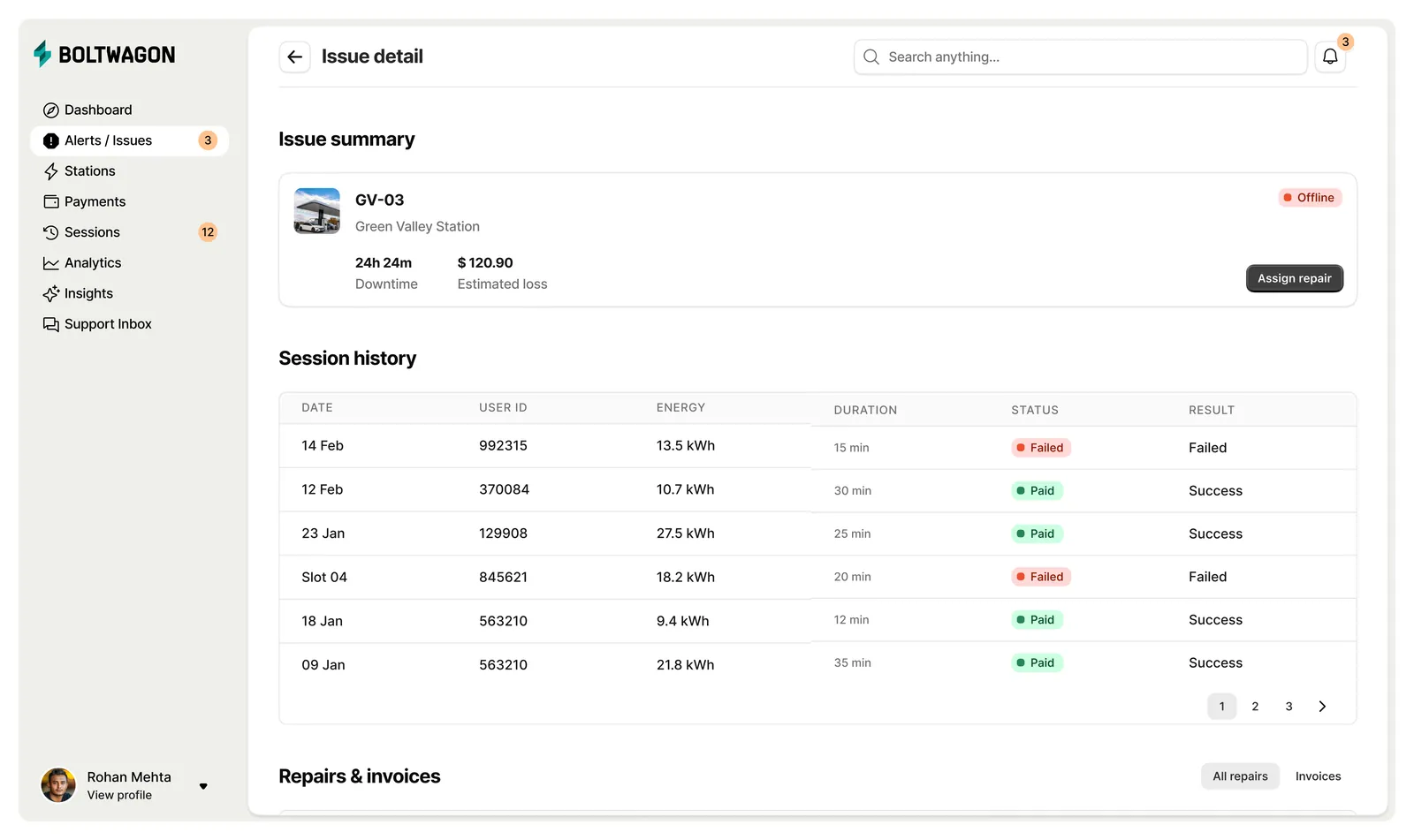Go to page 2 of session history

[x=1255, y=707]
